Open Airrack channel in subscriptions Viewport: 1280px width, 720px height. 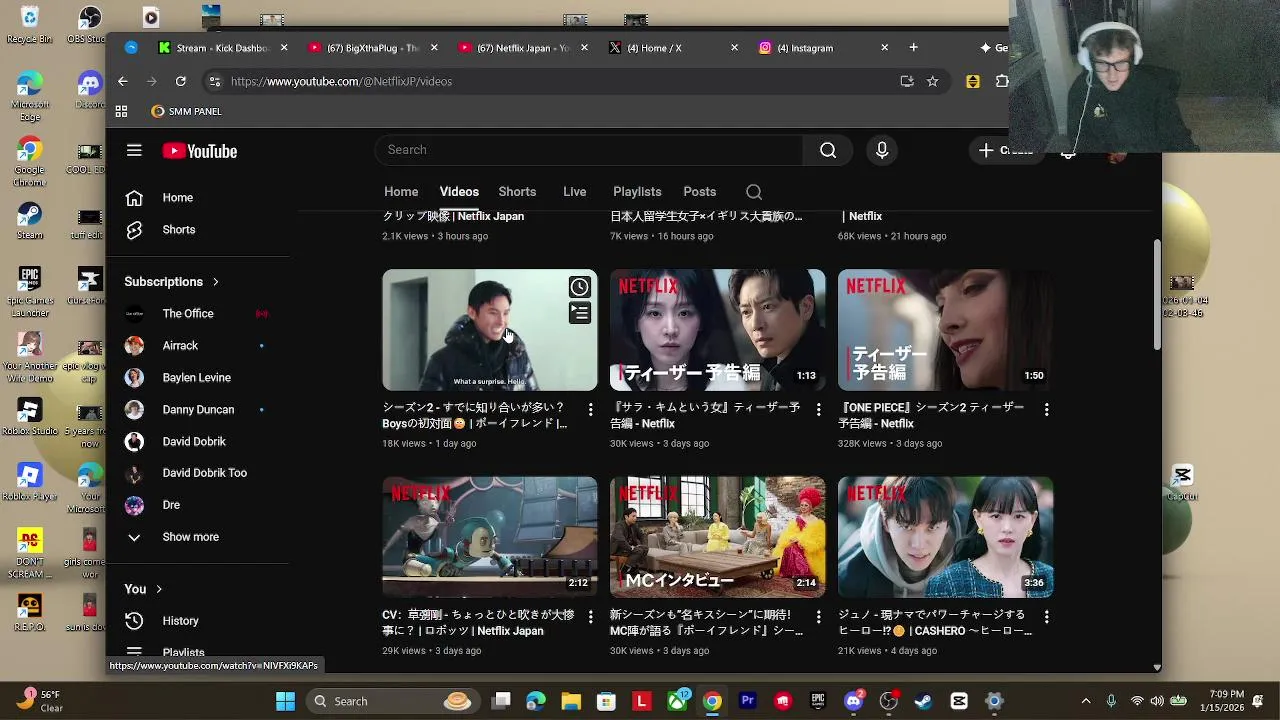pyautogui.click(x=180, y=346)
